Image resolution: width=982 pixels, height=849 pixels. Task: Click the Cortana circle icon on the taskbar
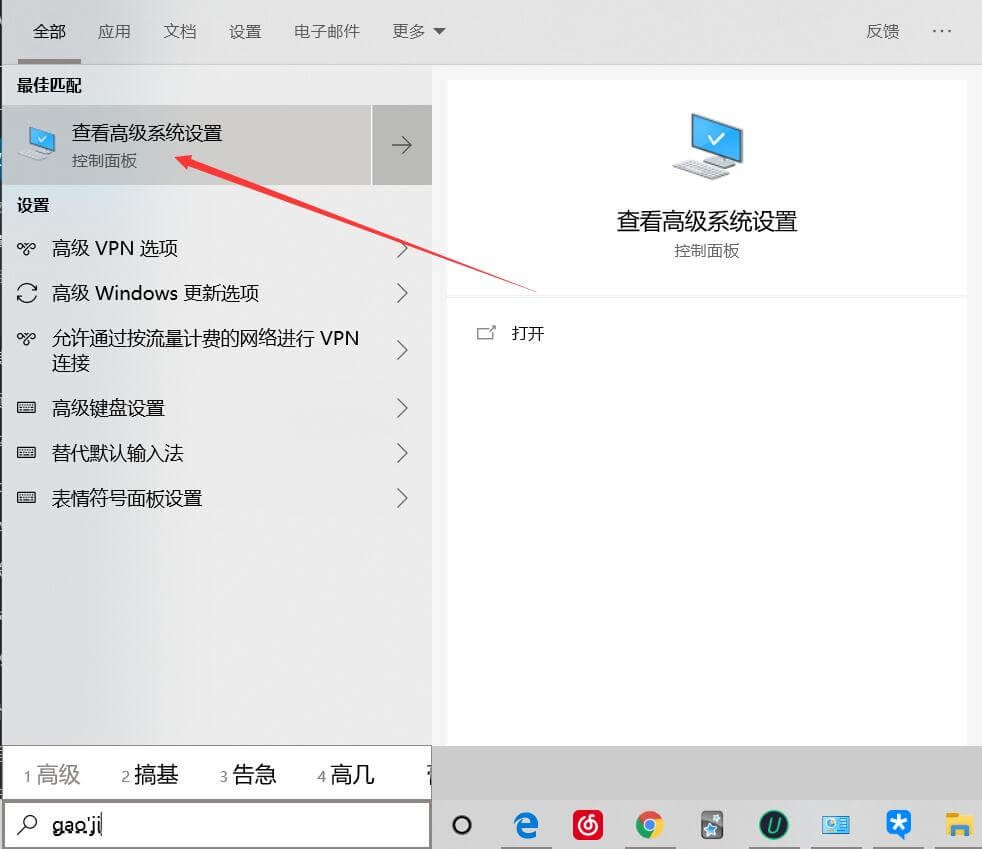(461, 825)
